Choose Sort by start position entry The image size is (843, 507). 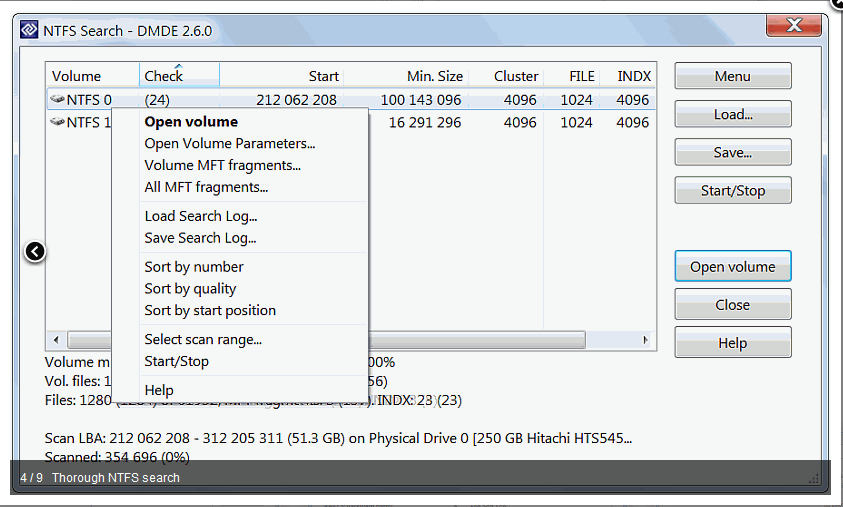pos(210,310)
